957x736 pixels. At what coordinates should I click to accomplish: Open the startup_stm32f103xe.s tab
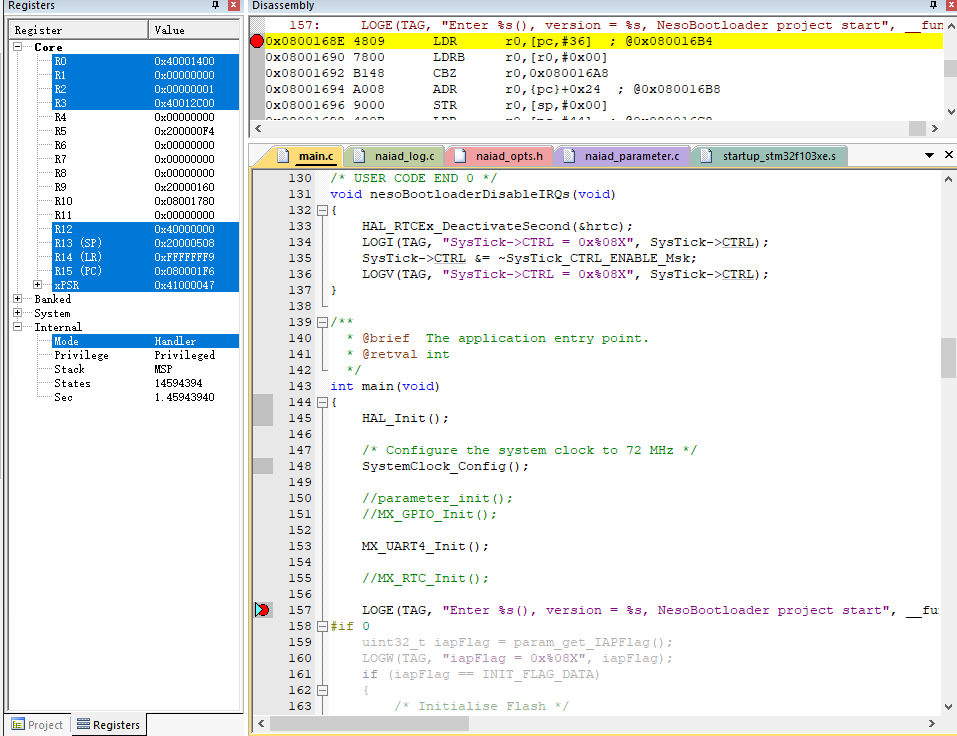click(783, 156)
